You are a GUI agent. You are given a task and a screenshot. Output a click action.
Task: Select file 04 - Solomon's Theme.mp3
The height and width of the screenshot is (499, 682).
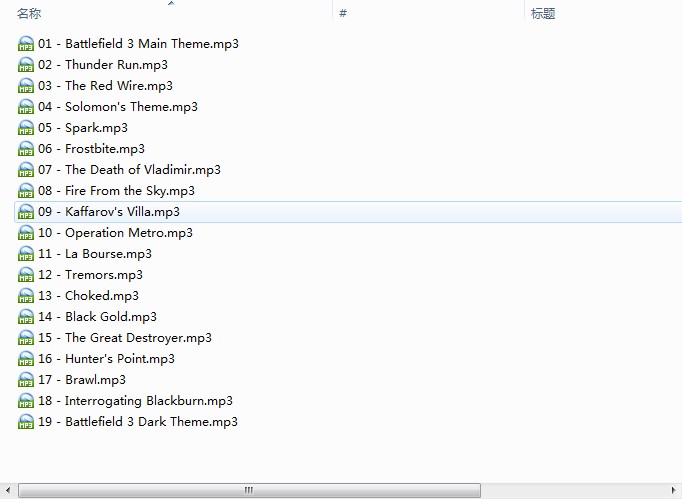pos(118,107)
